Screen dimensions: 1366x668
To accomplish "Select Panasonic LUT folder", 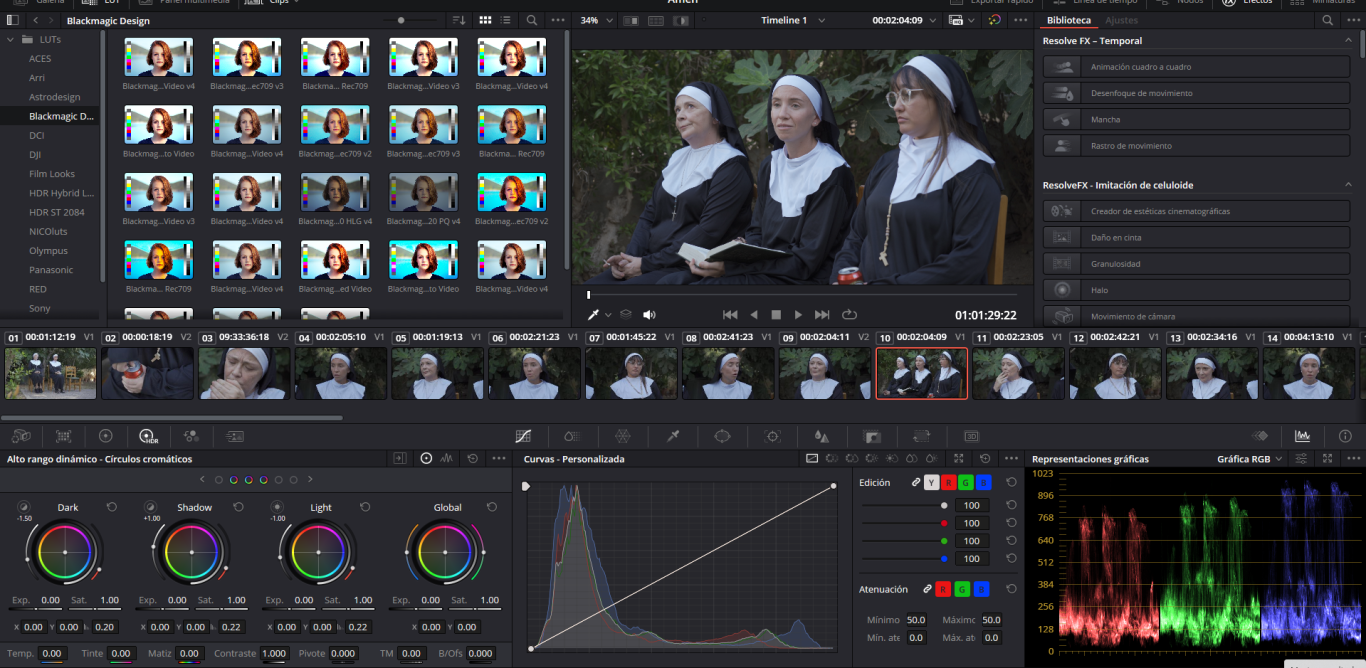I will pos(52,270).
